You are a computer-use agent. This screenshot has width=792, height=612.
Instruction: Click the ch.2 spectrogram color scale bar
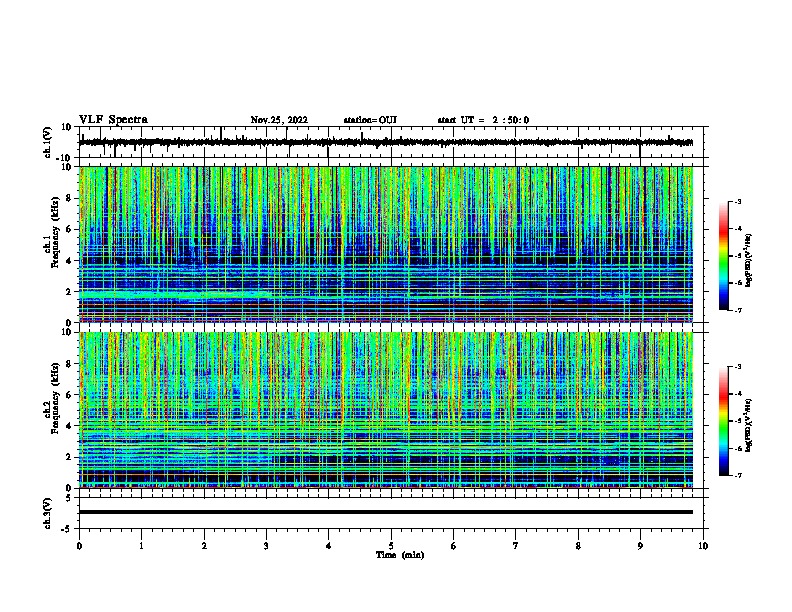(723, 421)
